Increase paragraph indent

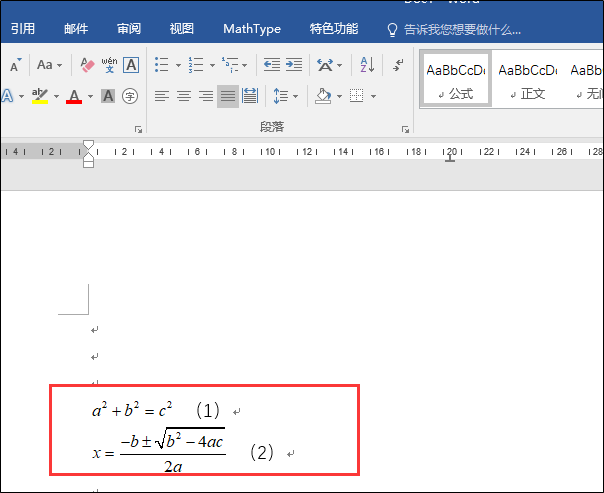[x=294, y=65]
